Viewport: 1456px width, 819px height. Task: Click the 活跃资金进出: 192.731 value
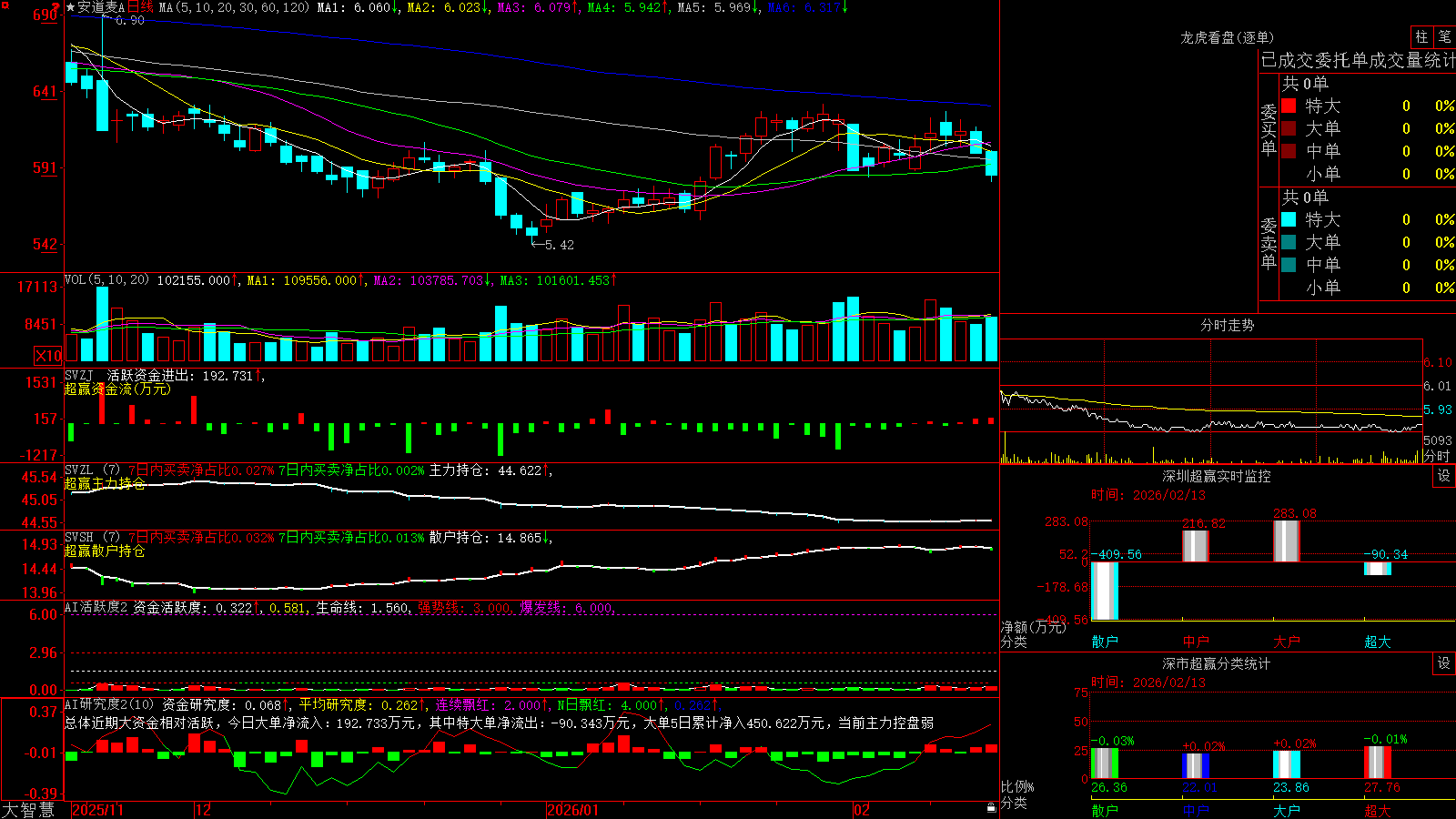coord(179,376)
